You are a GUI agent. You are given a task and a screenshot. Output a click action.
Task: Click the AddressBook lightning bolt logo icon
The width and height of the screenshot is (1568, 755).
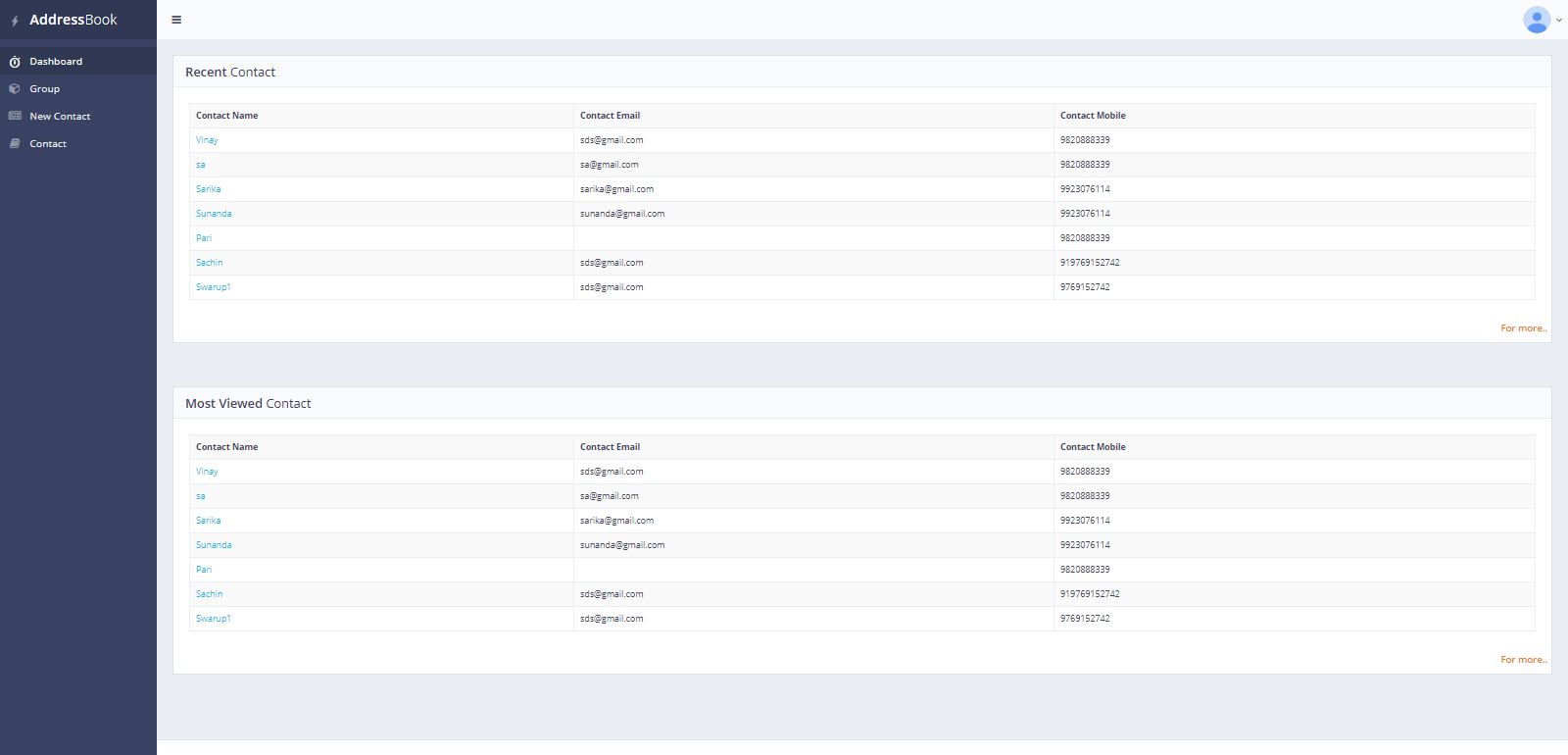(15, 21)
